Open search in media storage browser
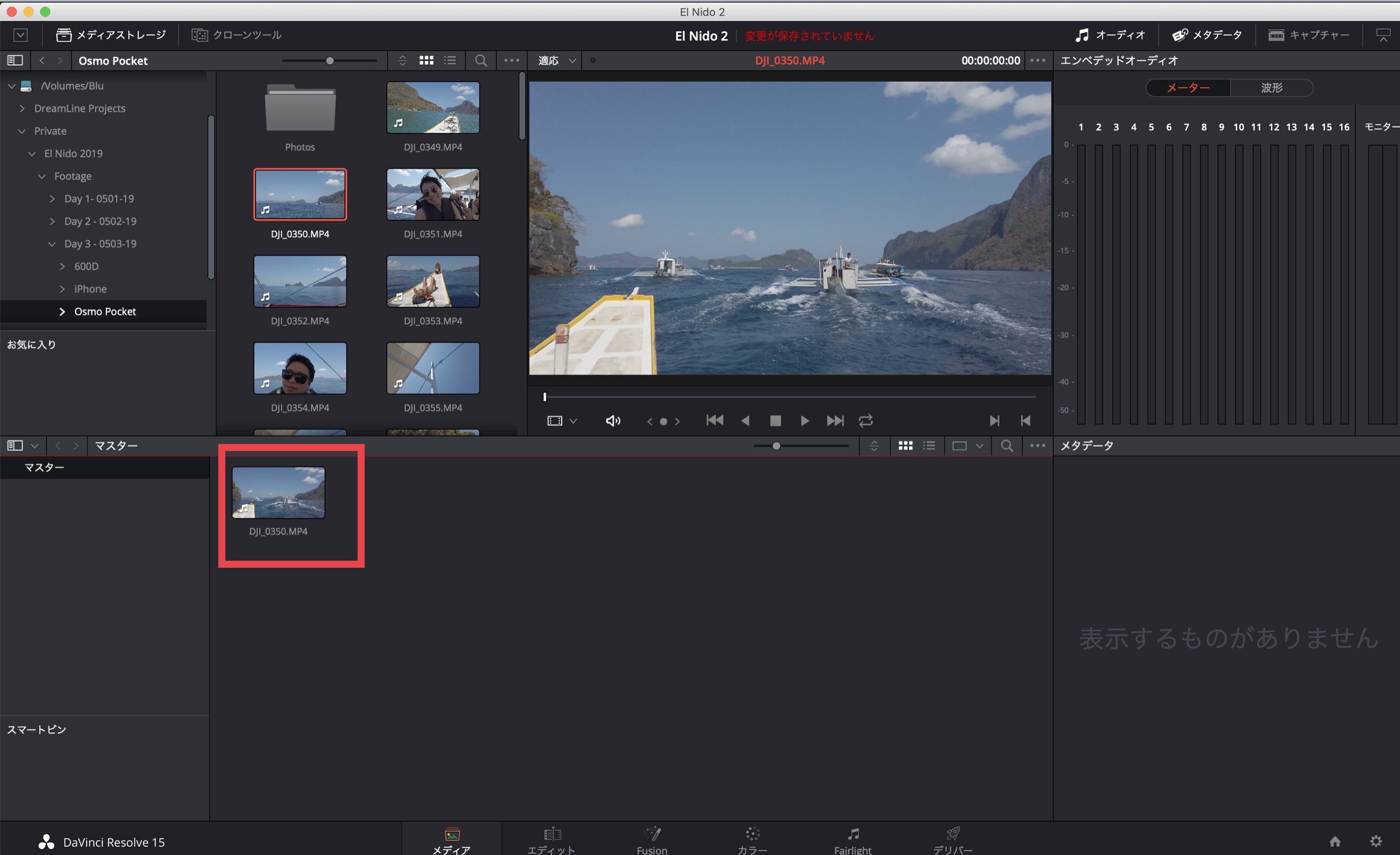 point(481,60)
